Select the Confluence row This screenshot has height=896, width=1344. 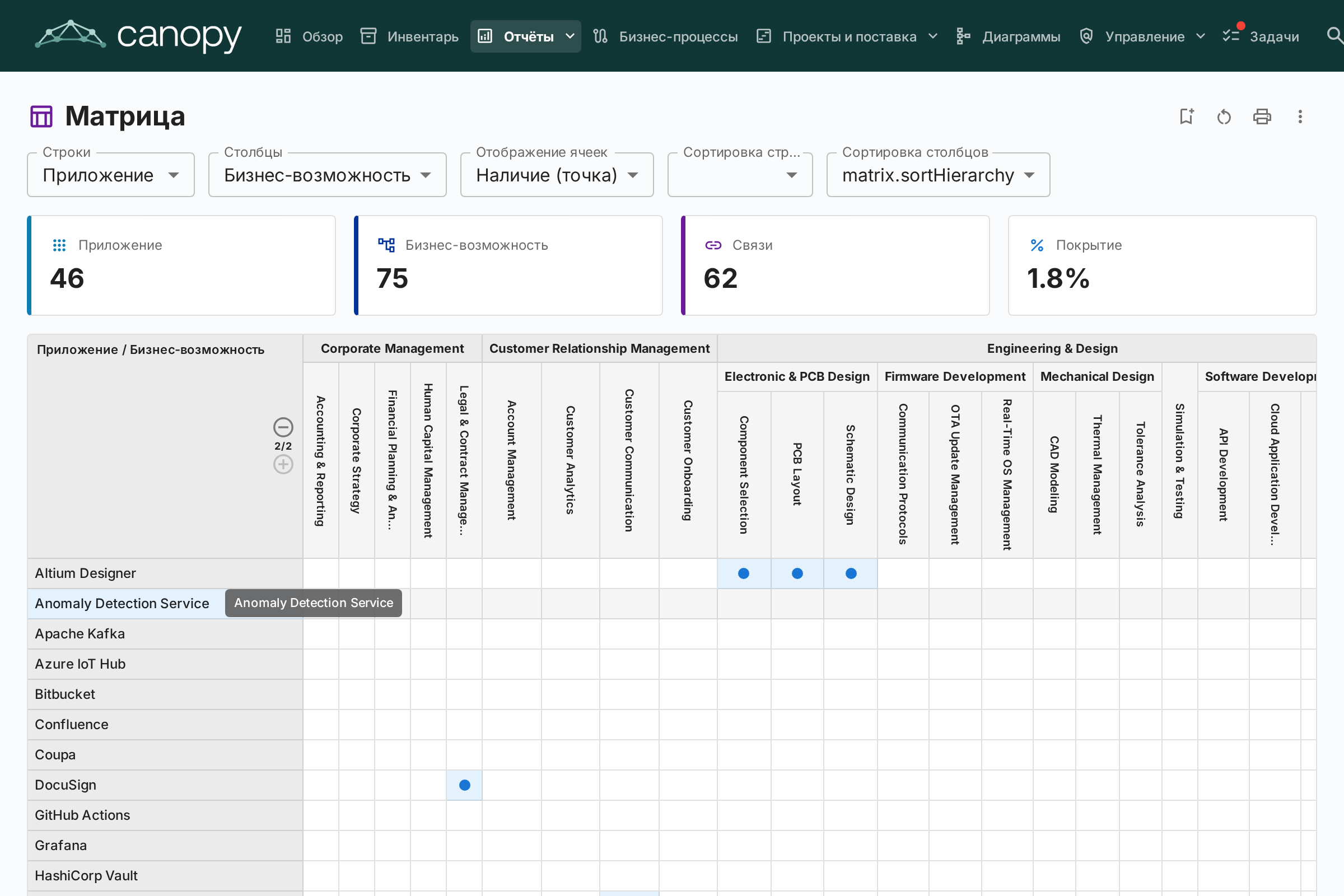tap(165, 725)
